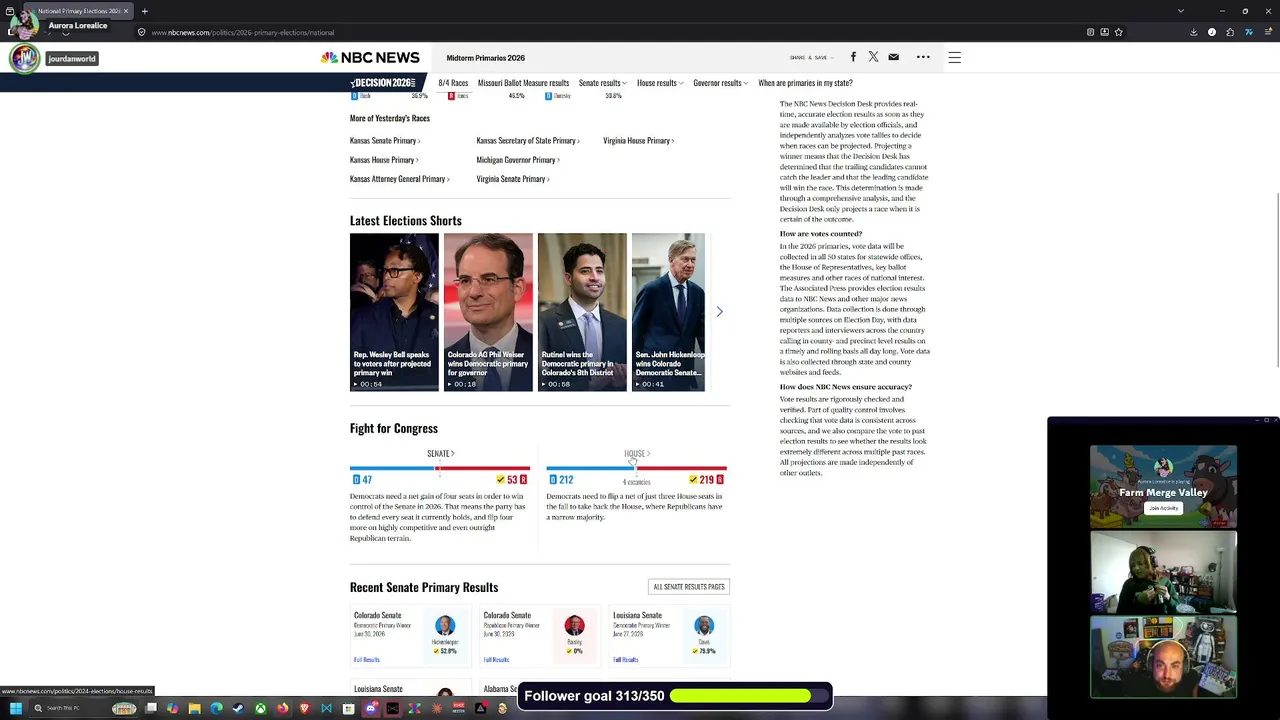Click the House seat balance bar
This screenshot has width=1280, height=720.
(636, 468)
